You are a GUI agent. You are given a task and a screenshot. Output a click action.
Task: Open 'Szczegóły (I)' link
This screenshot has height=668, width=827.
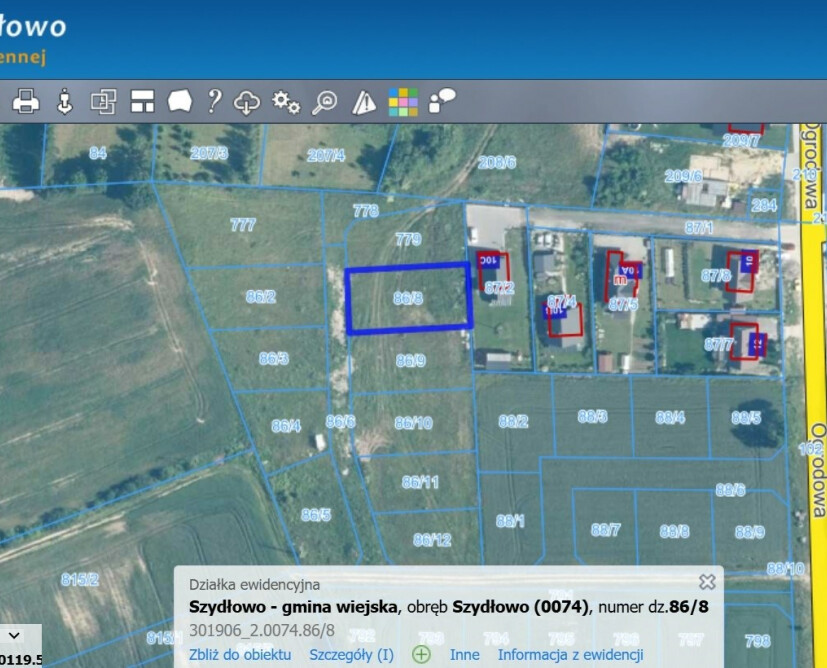351,655
